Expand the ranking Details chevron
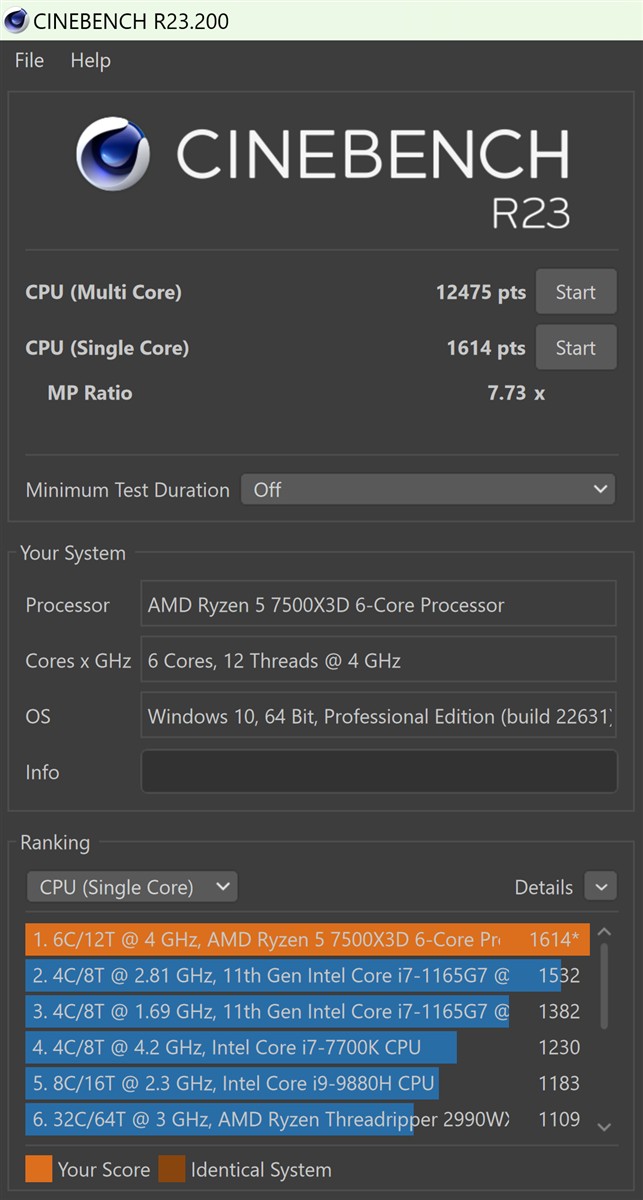This screenshot has height=1200, width=643. click(600, 887)
